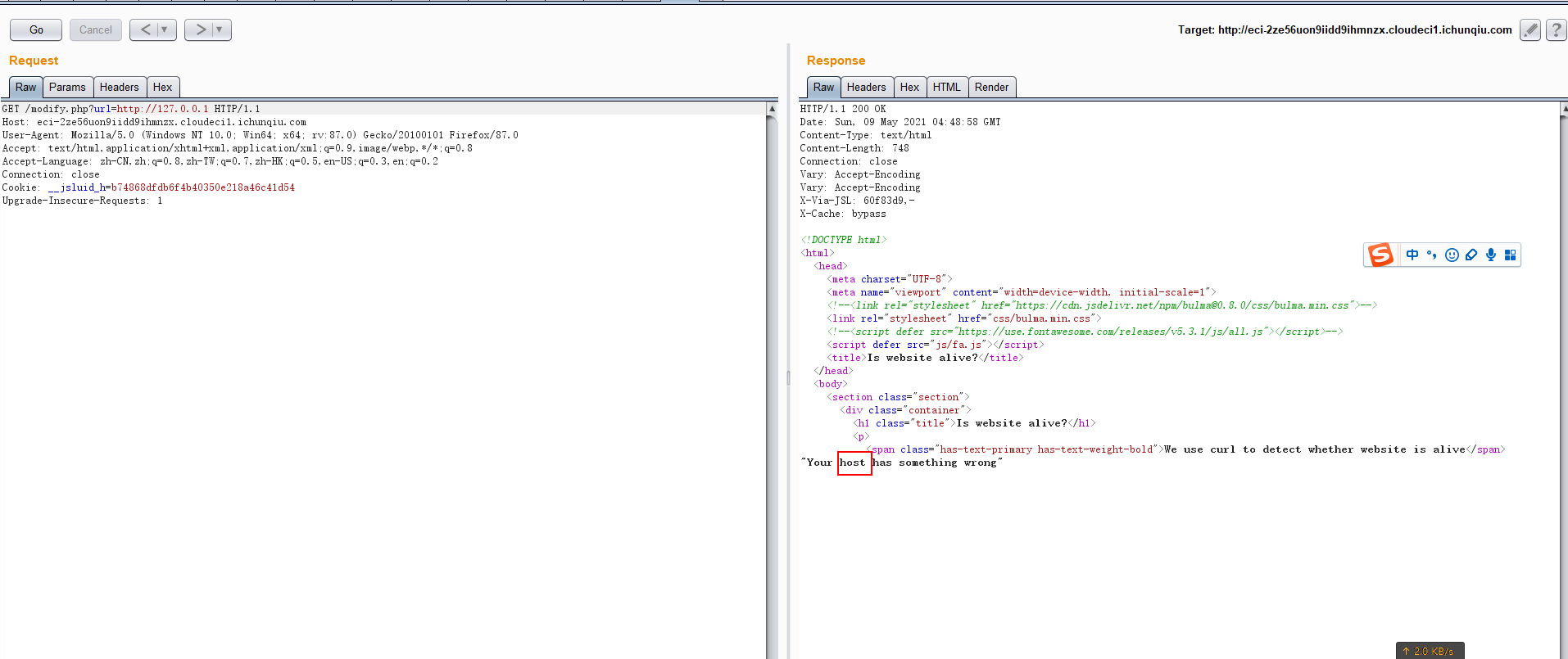This screenshot has width=1568, height=659.
Task: Open emoji panel in Sogou toolbar
Action: (x=1452, y=255)
